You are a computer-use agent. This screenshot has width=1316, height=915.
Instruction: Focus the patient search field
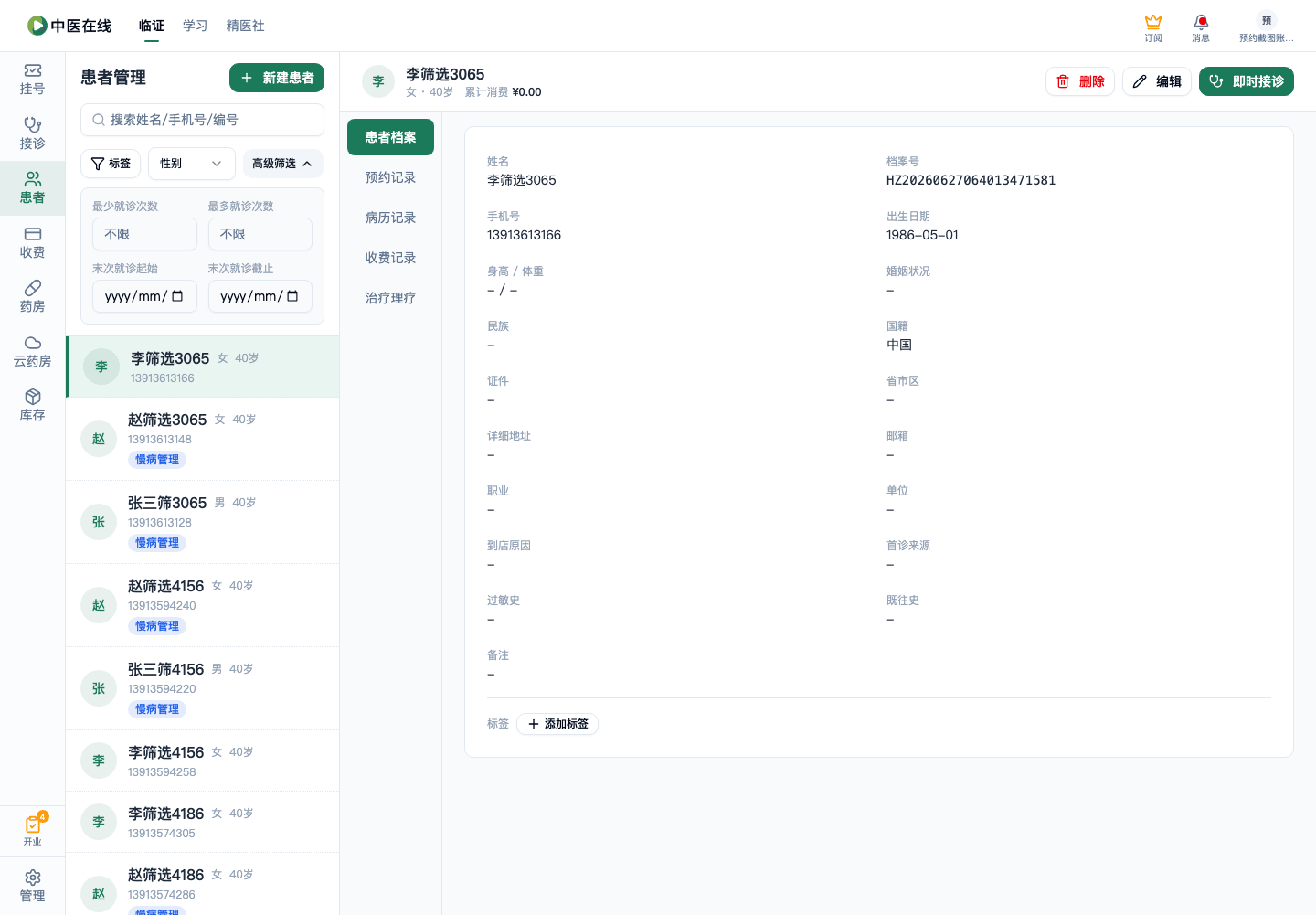[203, 120]
